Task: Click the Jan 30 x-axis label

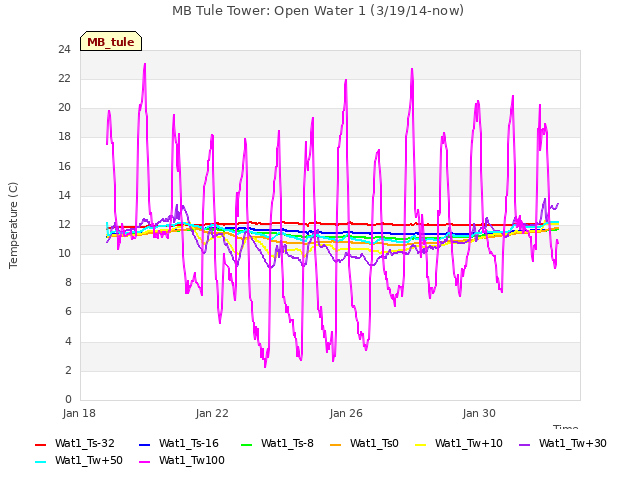Action: [479, 413]
